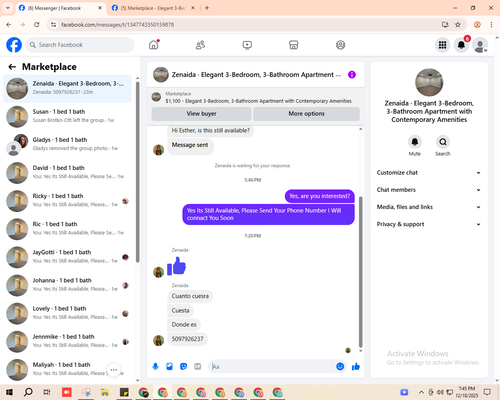
Task: Open Maliyah 1 bed 1 bath chat
Action: pos(68,370)
